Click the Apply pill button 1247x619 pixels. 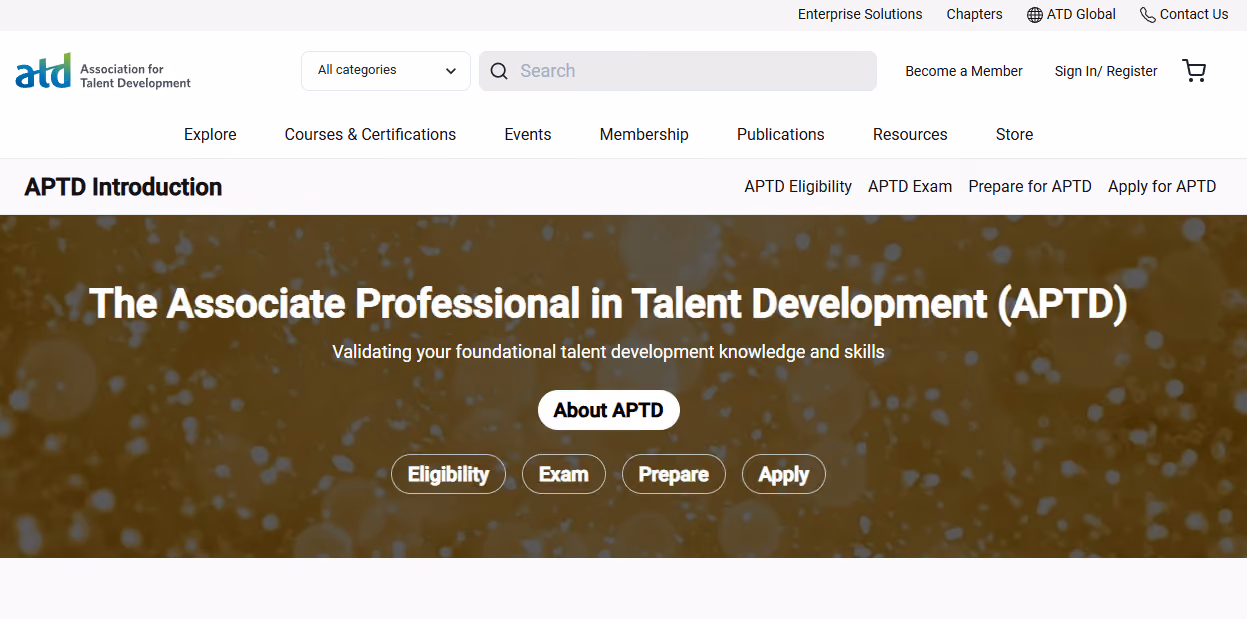(784, 474)
